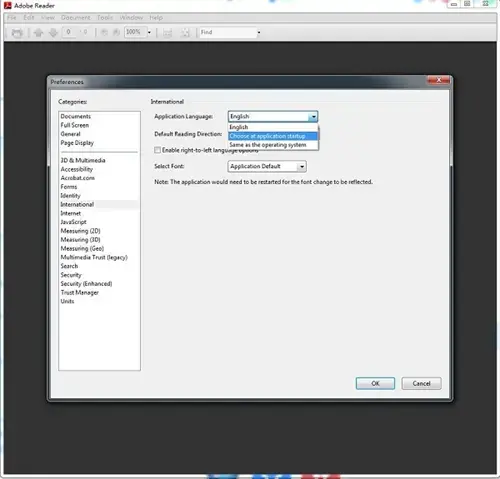Viewport: 500px width, 479px height.
Task: Open the View menu
Action: point(48,18)
